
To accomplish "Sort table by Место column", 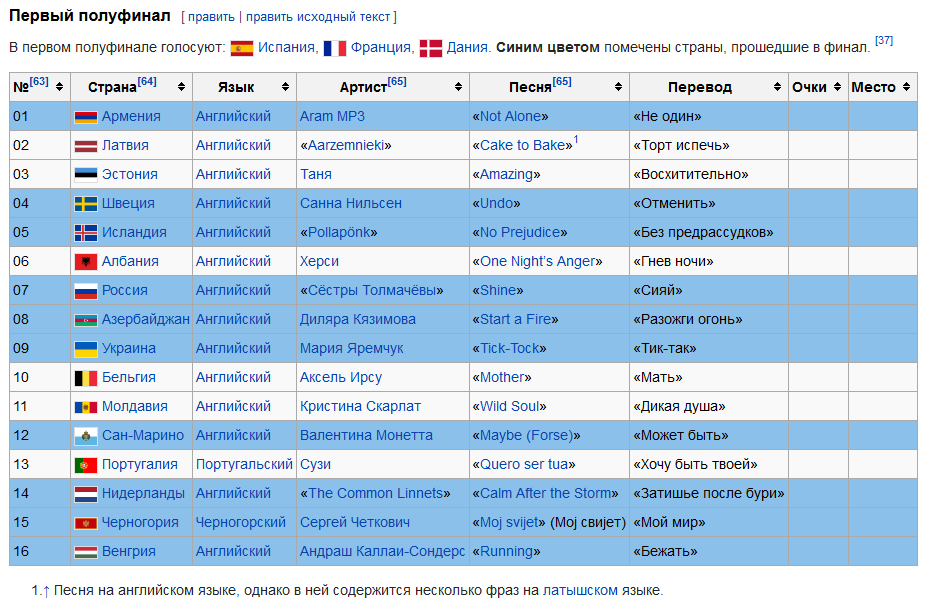I will pos(906,88).
